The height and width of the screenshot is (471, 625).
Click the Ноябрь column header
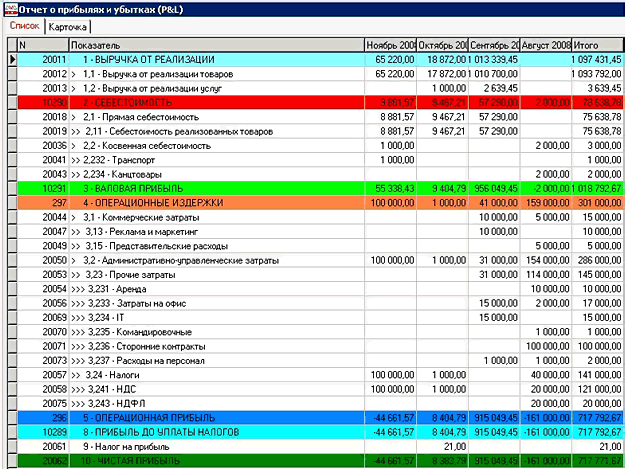391,45
